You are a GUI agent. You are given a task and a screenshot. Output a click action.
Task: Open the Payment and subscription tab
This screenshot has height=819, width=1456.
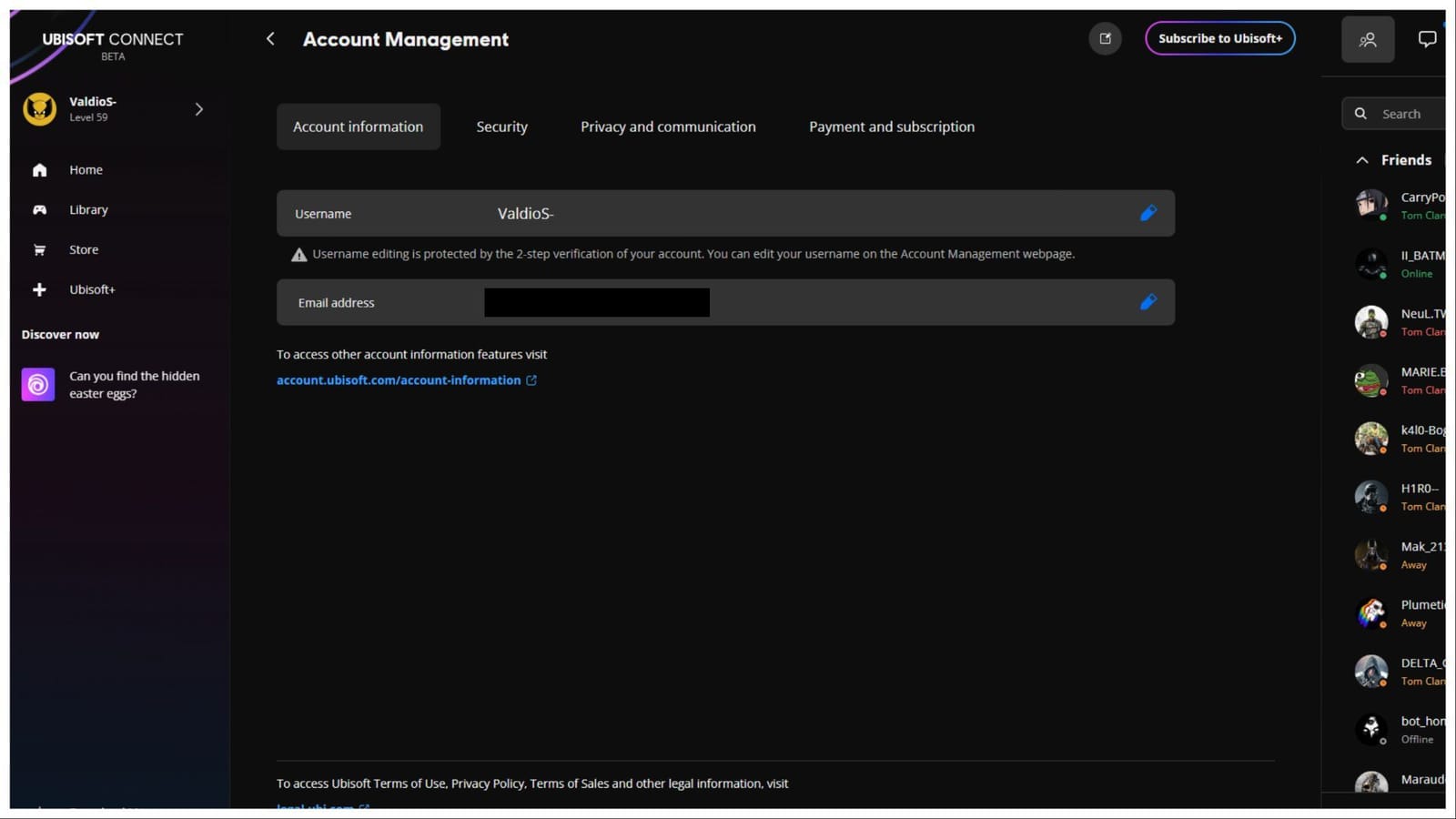[891, 126]
